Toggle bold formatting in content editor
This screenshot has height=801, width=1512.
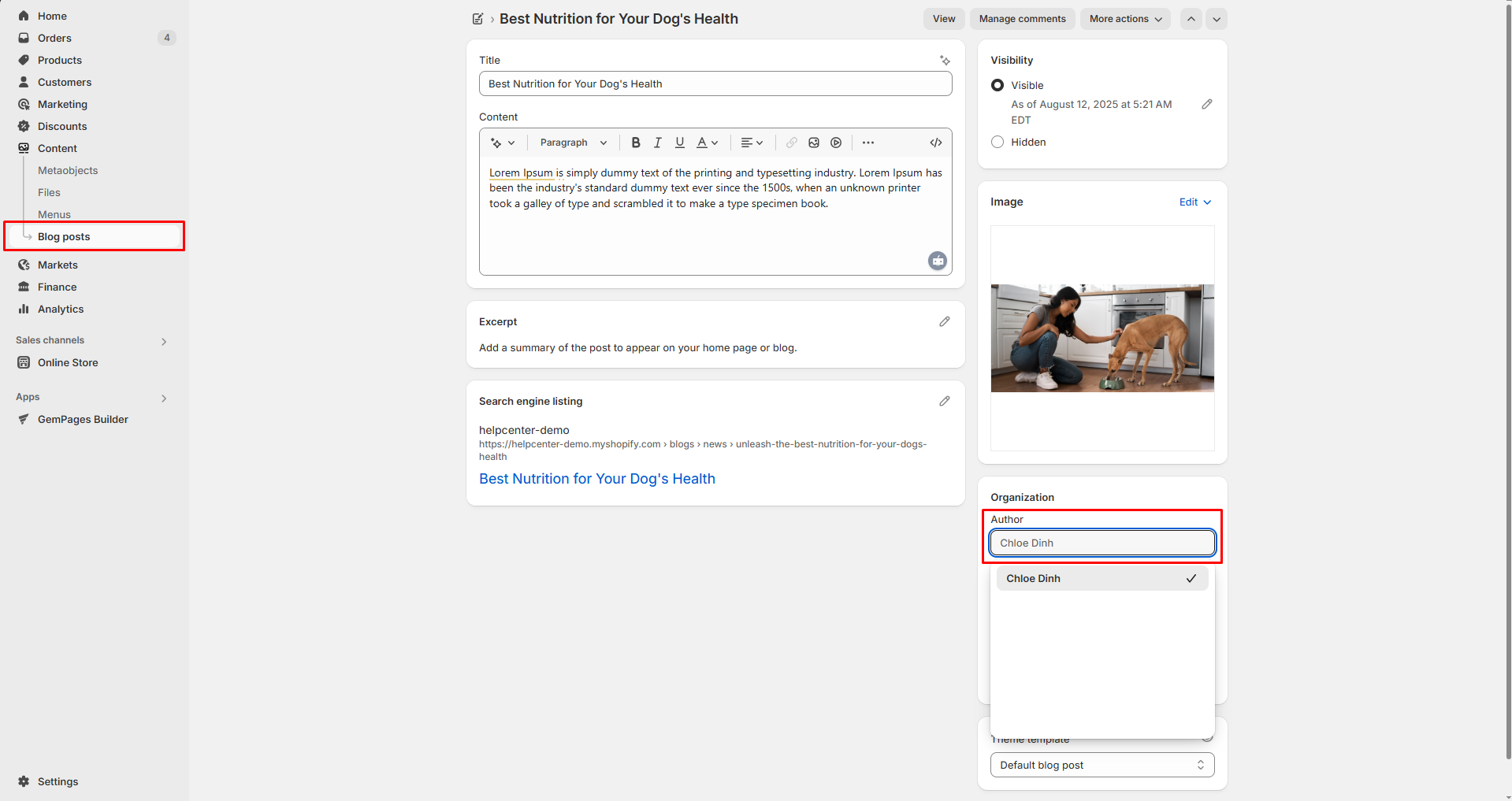tap(635, 143)
